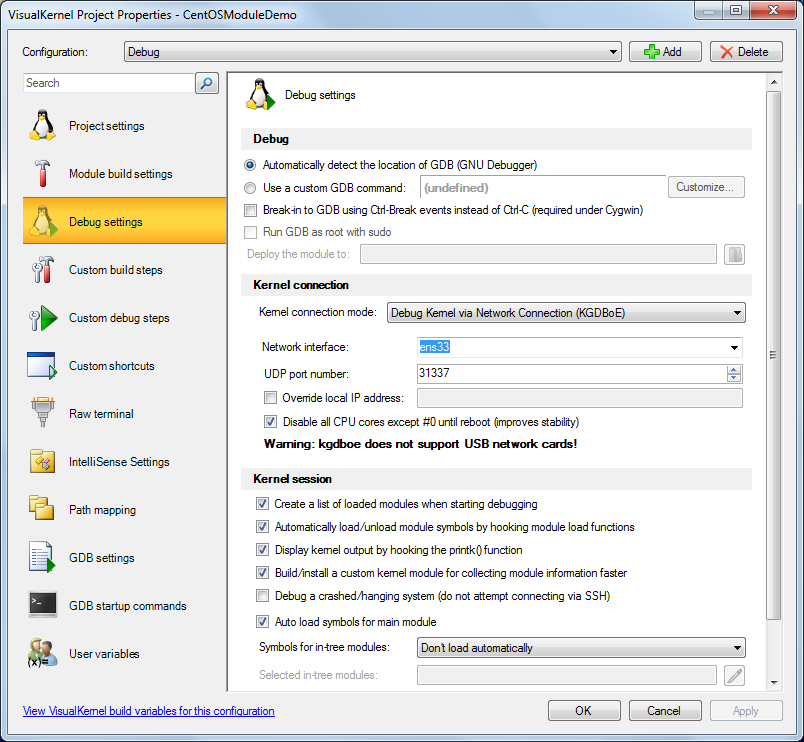Image resolution: width=804 pixels, height=742 pixels.
Task: Select automatic GDB location detection radio
Action: tap(250, 165)
